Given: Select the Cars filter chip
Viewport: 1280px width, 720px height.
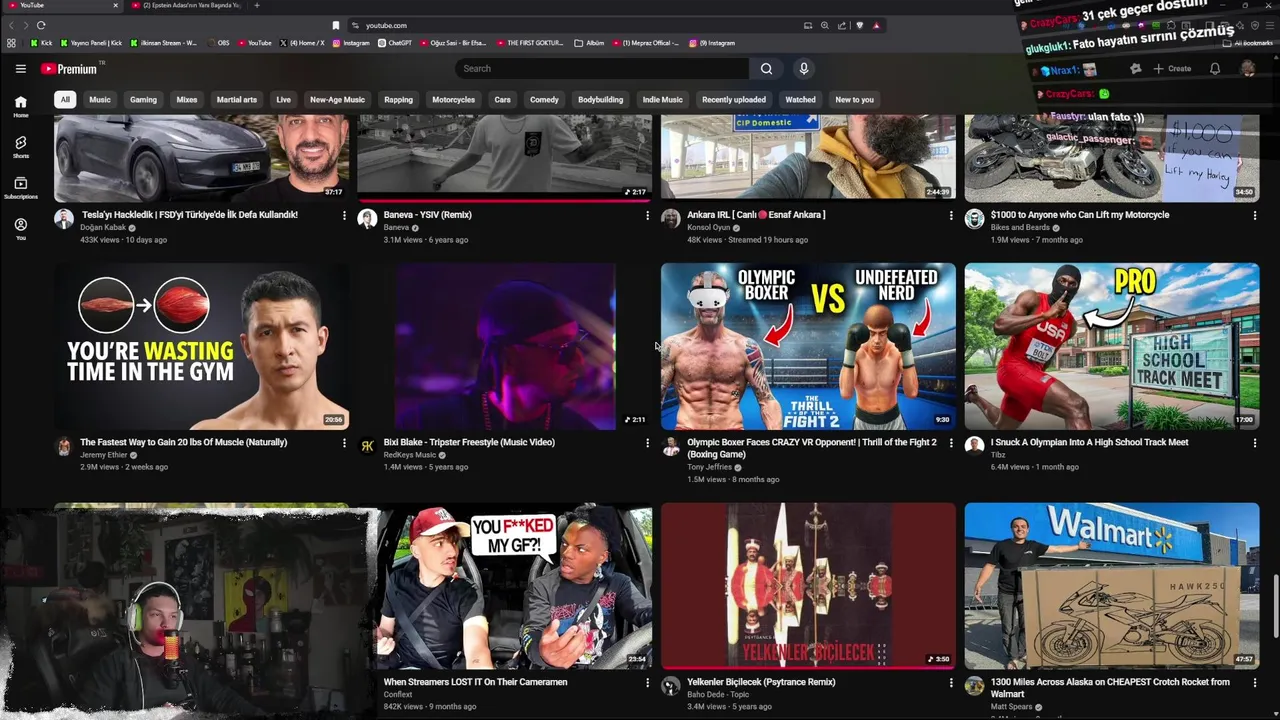Looking at the screenshot, I should pos(502,99).
